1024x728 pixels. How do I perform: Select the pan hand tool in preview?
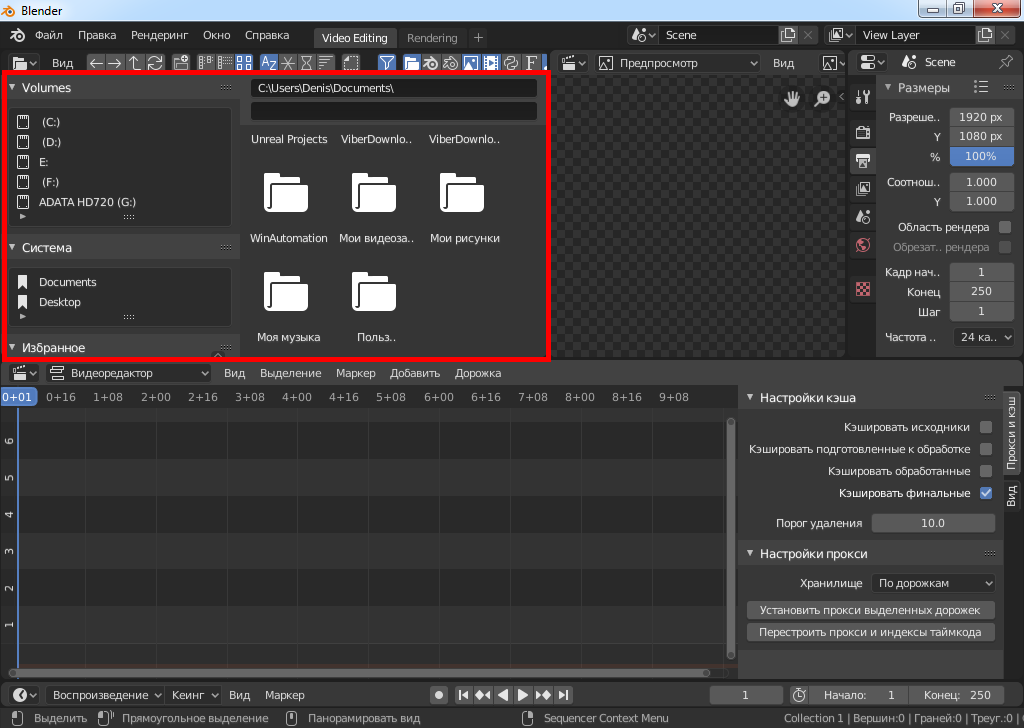click(x=792, y=98)
